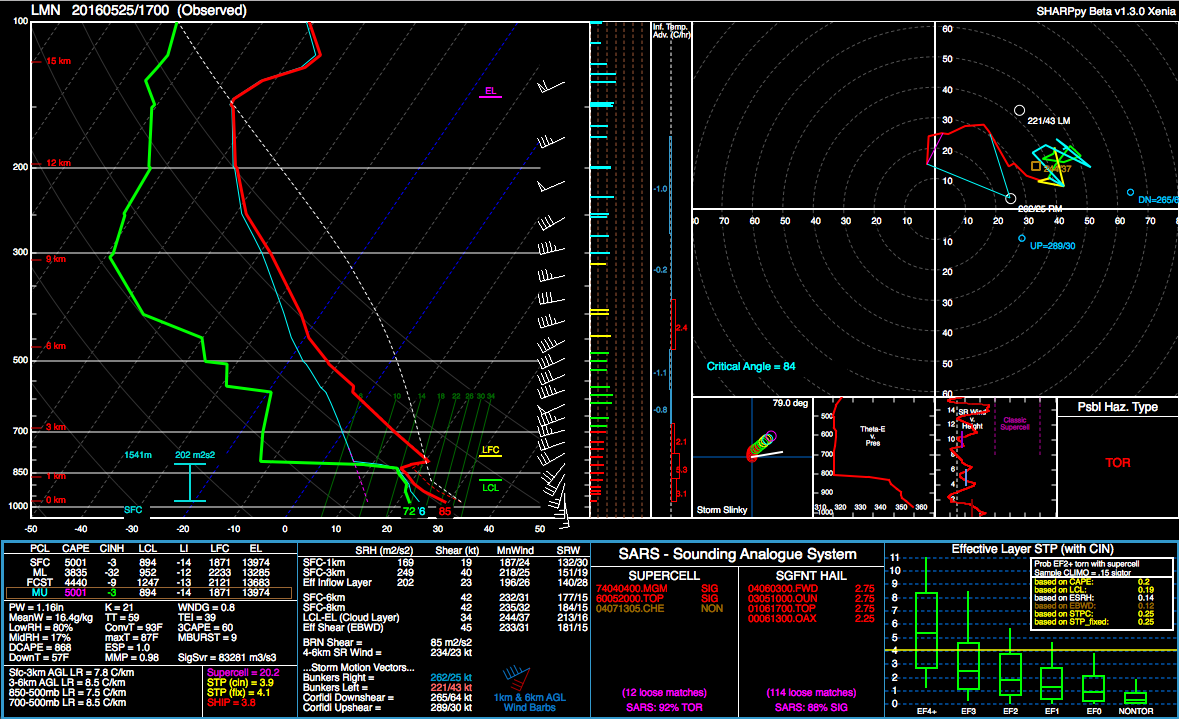Click the CINH column header
The image size is (1179, 719).
111,548
